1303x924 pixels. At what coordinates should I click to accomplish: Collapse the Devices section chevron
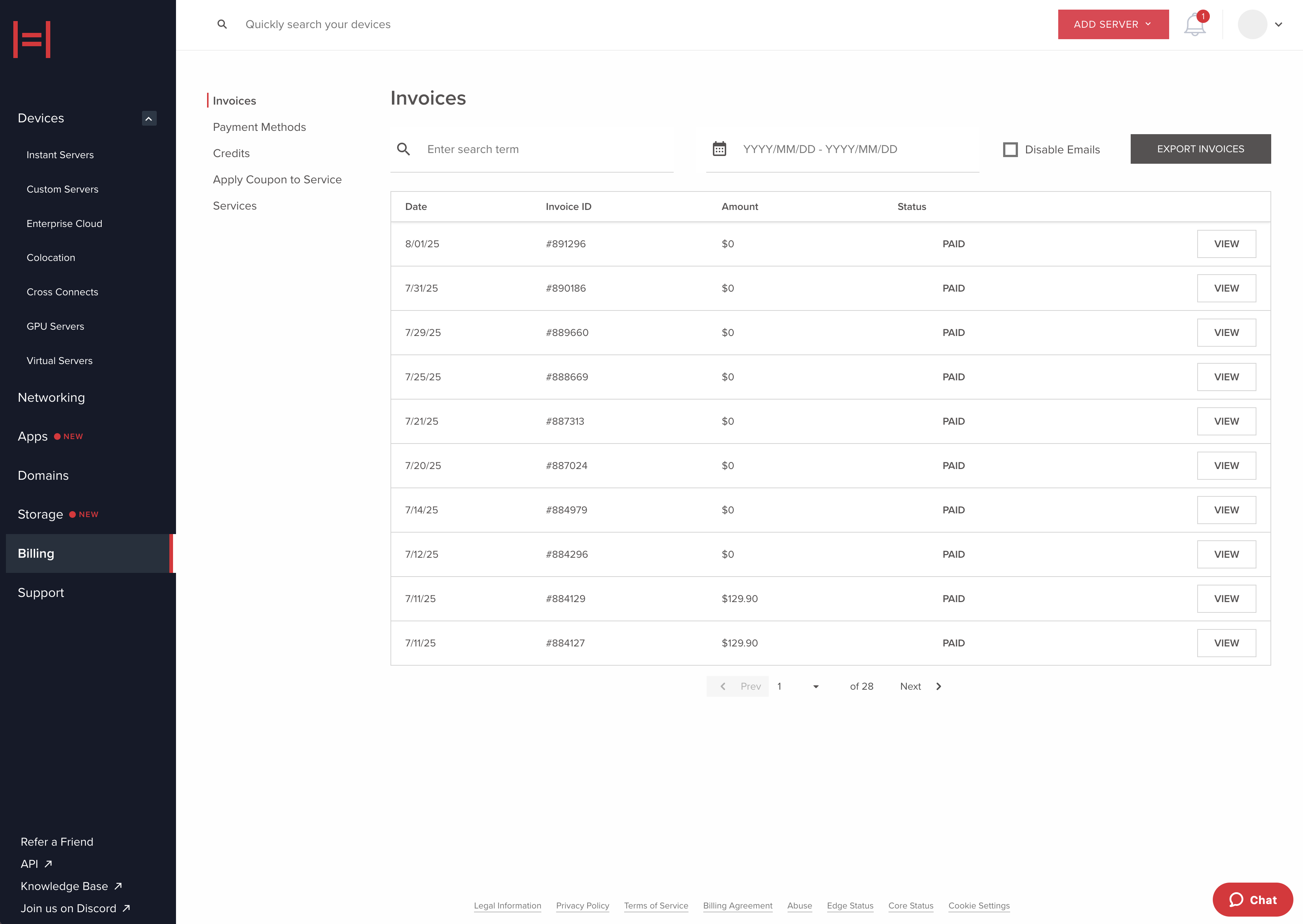click(x=149, y=118)
